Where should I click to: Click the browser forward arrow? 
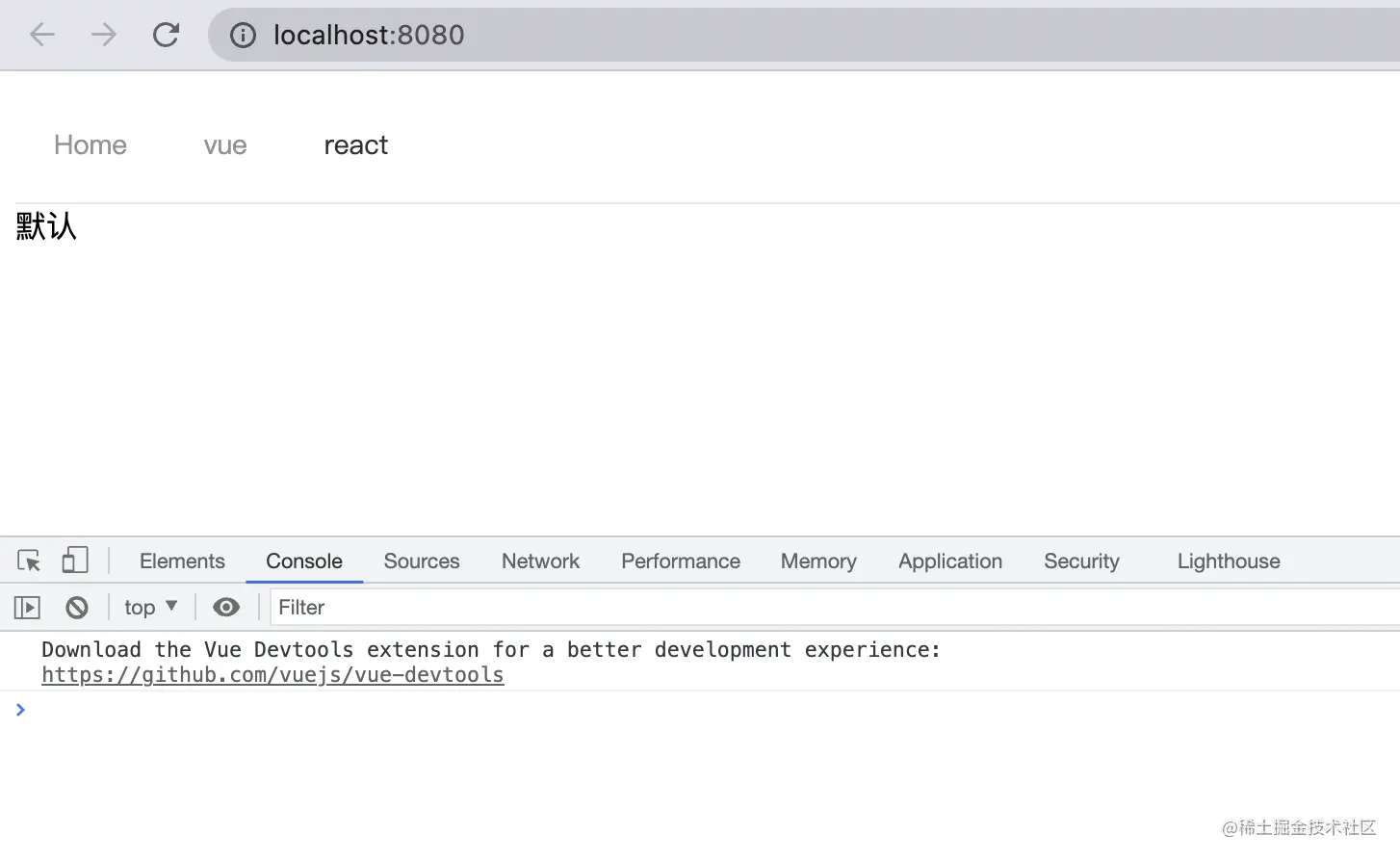[x=103, y=35]
